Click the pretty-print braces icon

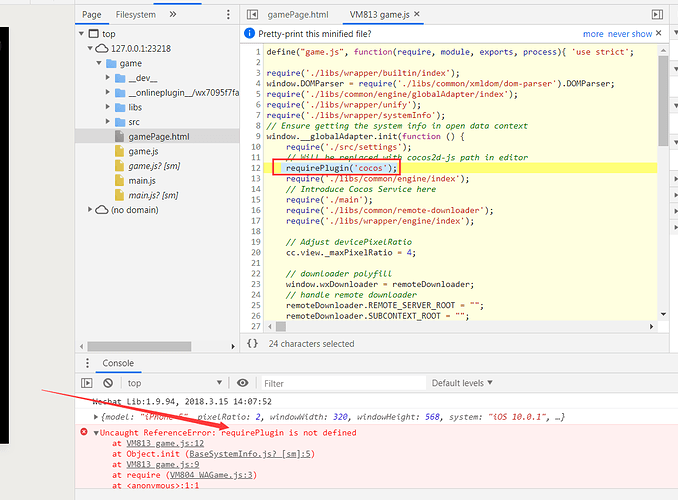(x=252, y=343)
